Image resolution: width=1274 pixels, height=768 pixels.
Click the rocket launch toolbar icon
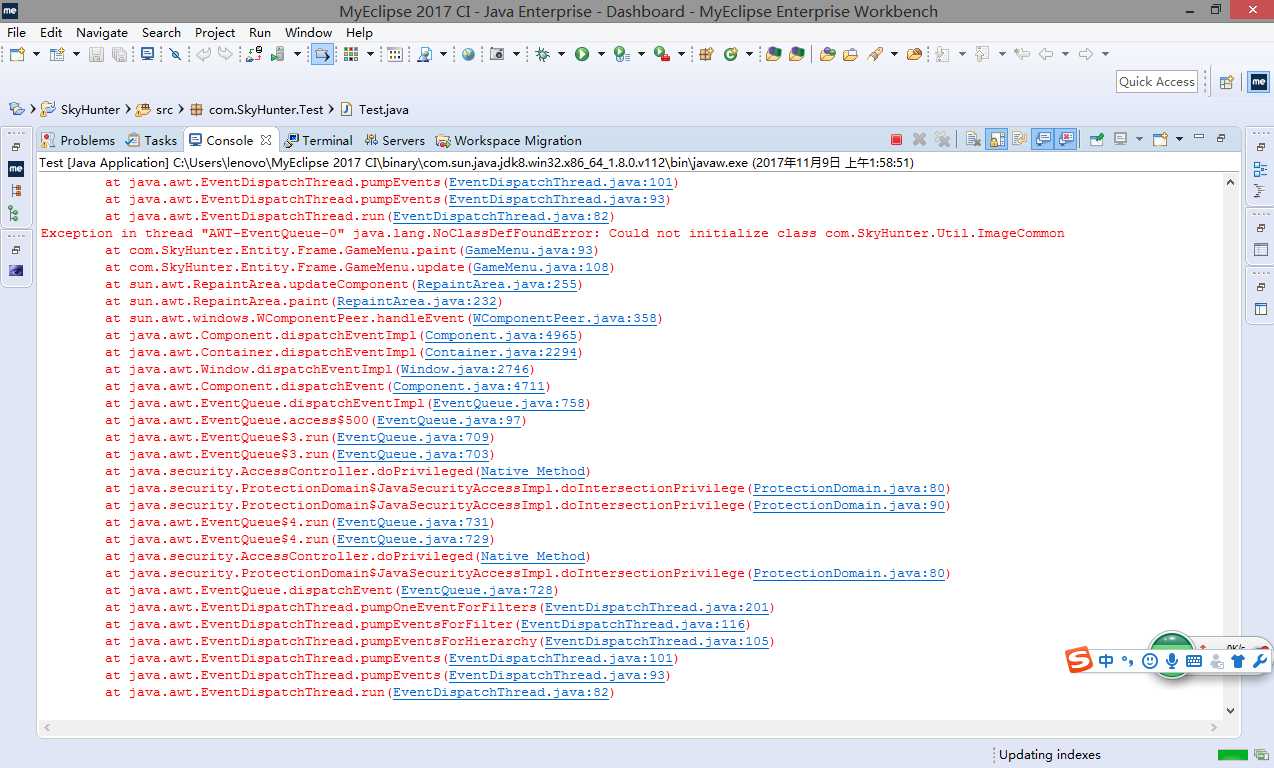click(875, 54)
